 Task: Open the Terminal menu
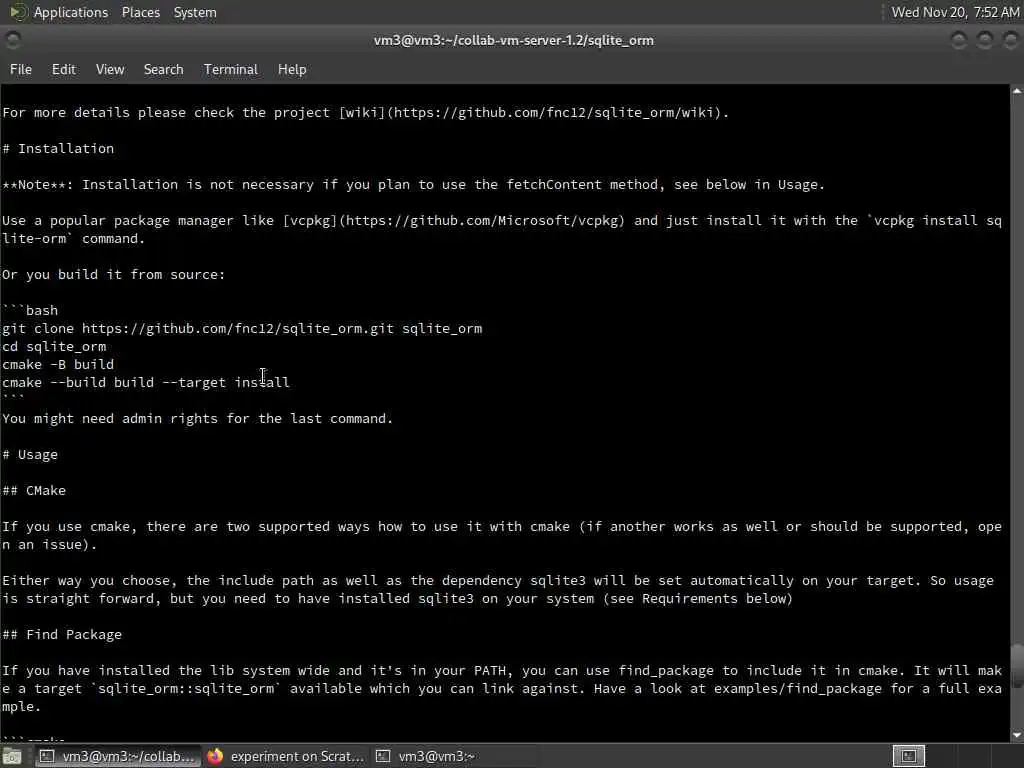coord(231,69)
